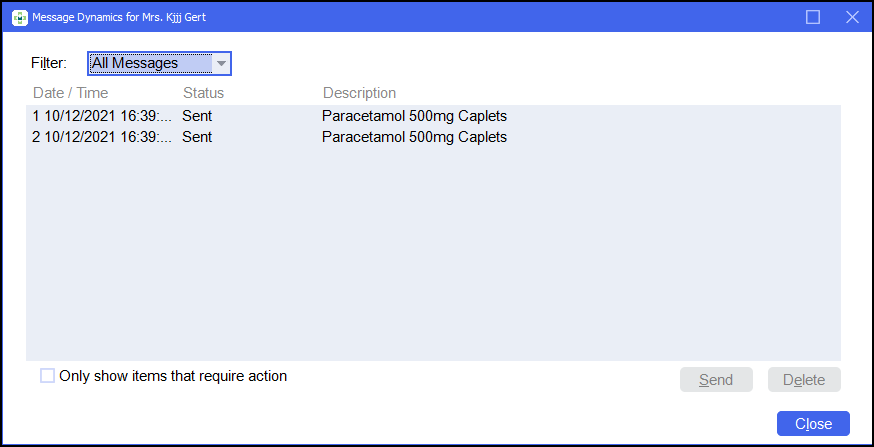Click the Sent status of message 2
The height and width of the screenshot is (447, 874).
pos(197,137)
